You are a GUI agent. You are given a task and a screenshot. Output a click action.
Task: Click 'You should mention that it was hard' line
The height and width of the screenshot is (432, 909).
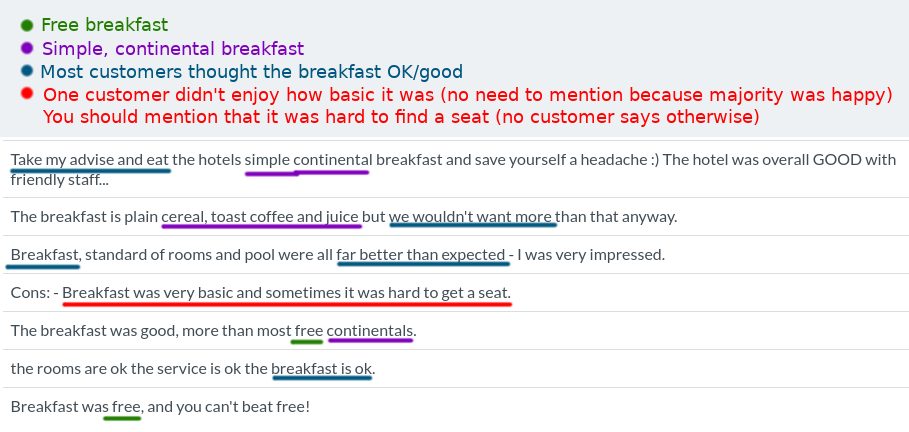pos(401,117)
